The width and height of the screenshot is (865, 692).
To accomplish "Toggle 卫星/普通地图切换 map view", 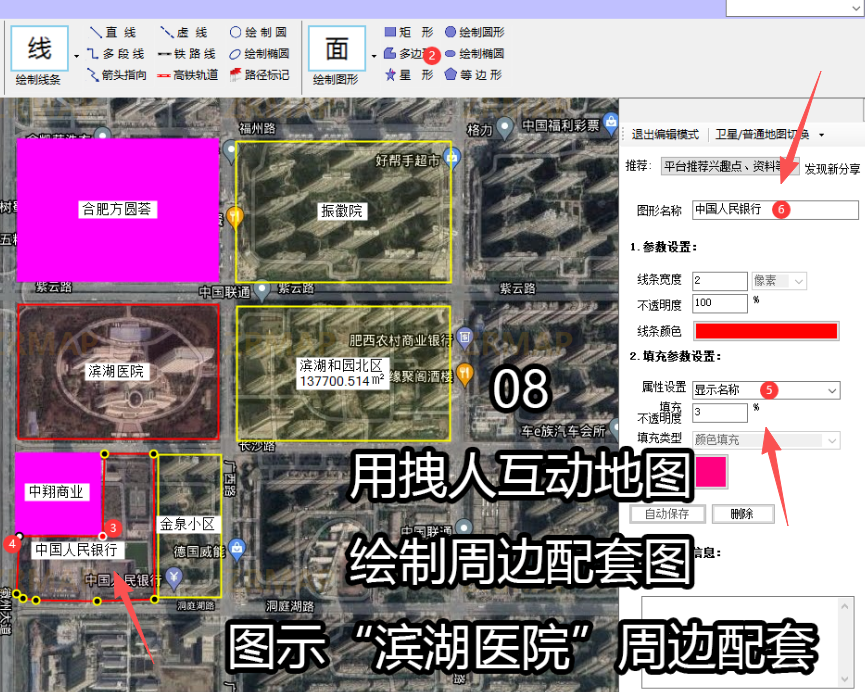I will [x=764, y=134].
